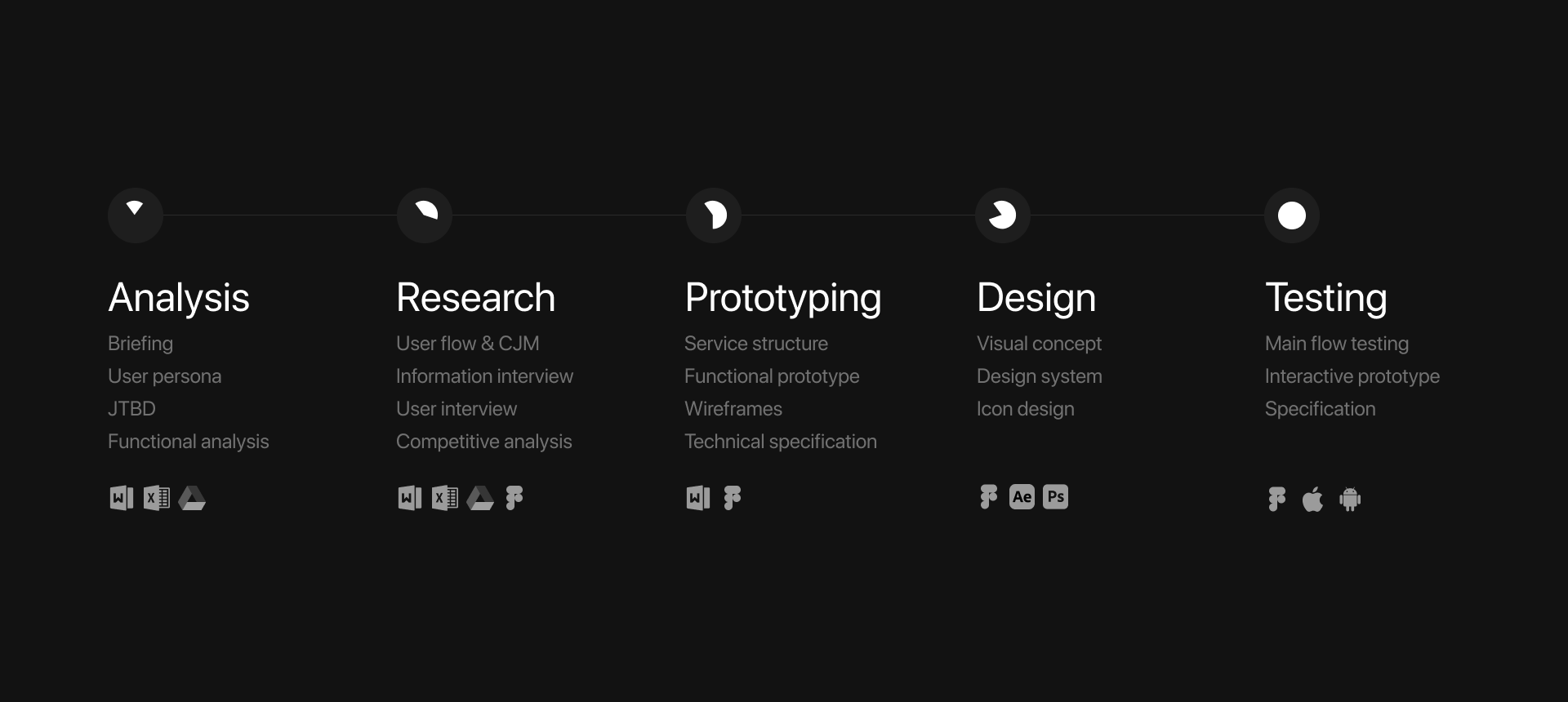Screen dimensions: 1568x702
Task: Click the Google Drive icon under Research
Action: click(x=480, y=498)
